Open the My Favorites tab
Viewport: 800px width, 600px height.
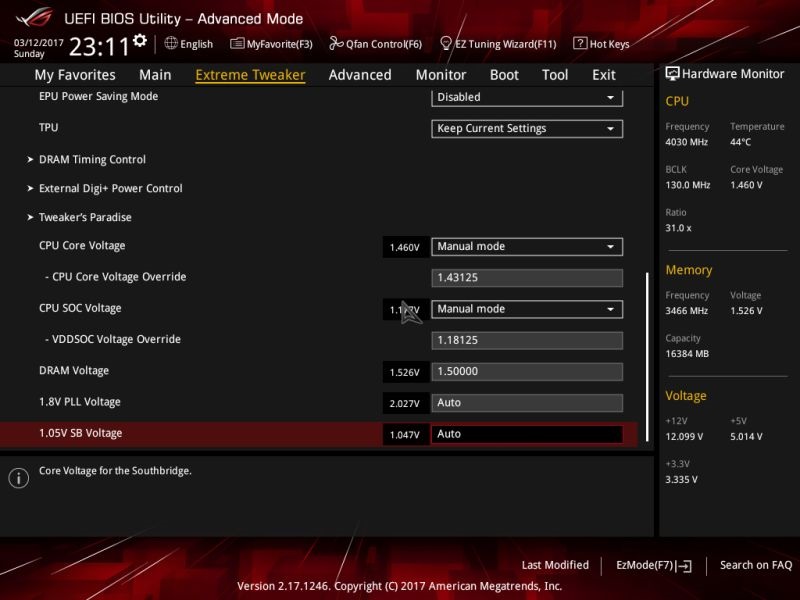click(x=75, y=75)
